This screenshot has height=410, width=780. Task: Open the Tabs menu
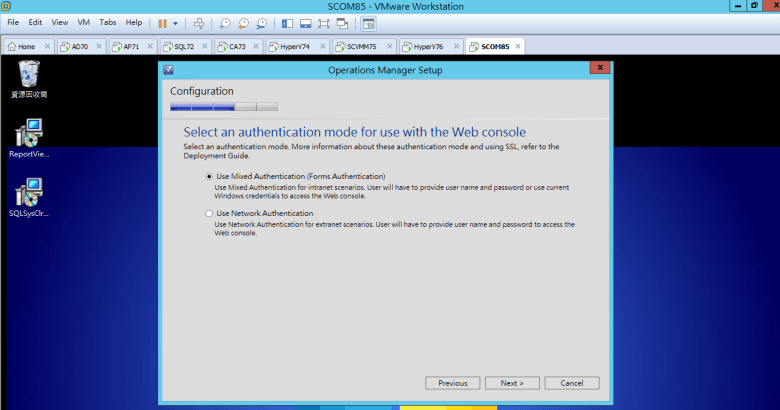point(107,22)
